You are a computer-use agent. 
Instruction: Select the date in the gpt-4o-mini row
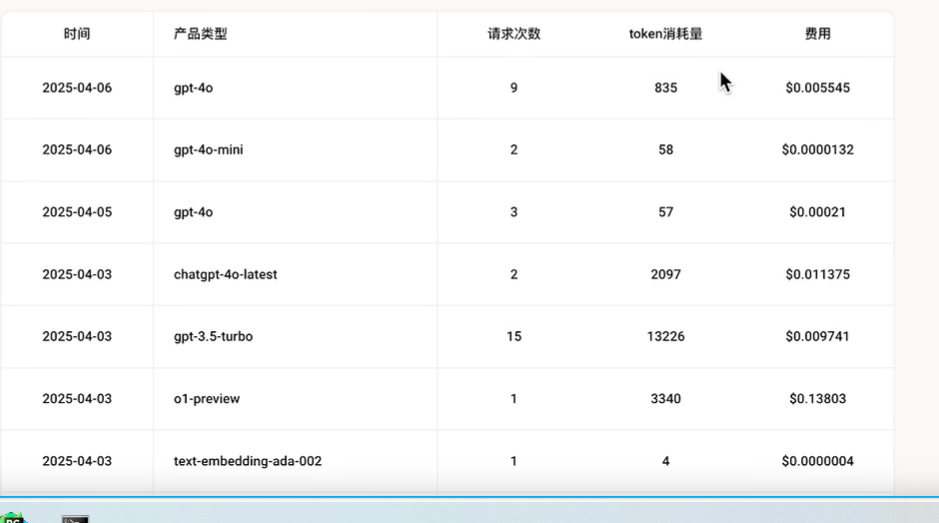pyautogui.click(x=77, y=150)
